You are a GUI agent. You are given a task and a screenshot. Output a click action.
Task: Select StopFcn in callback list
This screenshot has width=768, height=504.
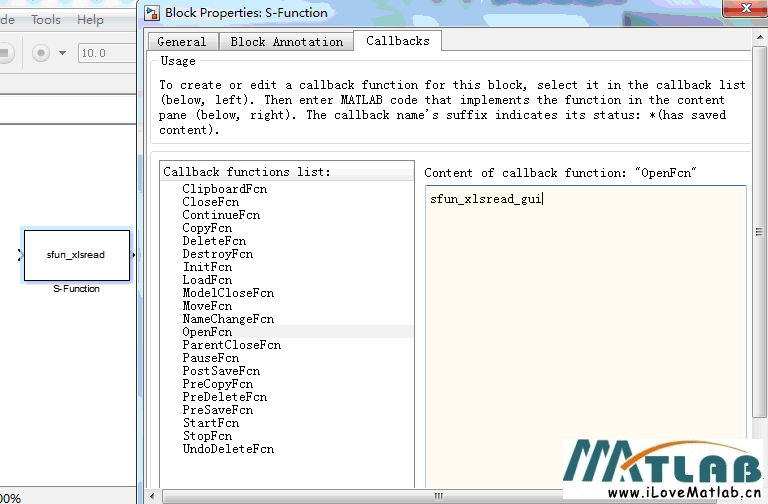pos(207,436)
